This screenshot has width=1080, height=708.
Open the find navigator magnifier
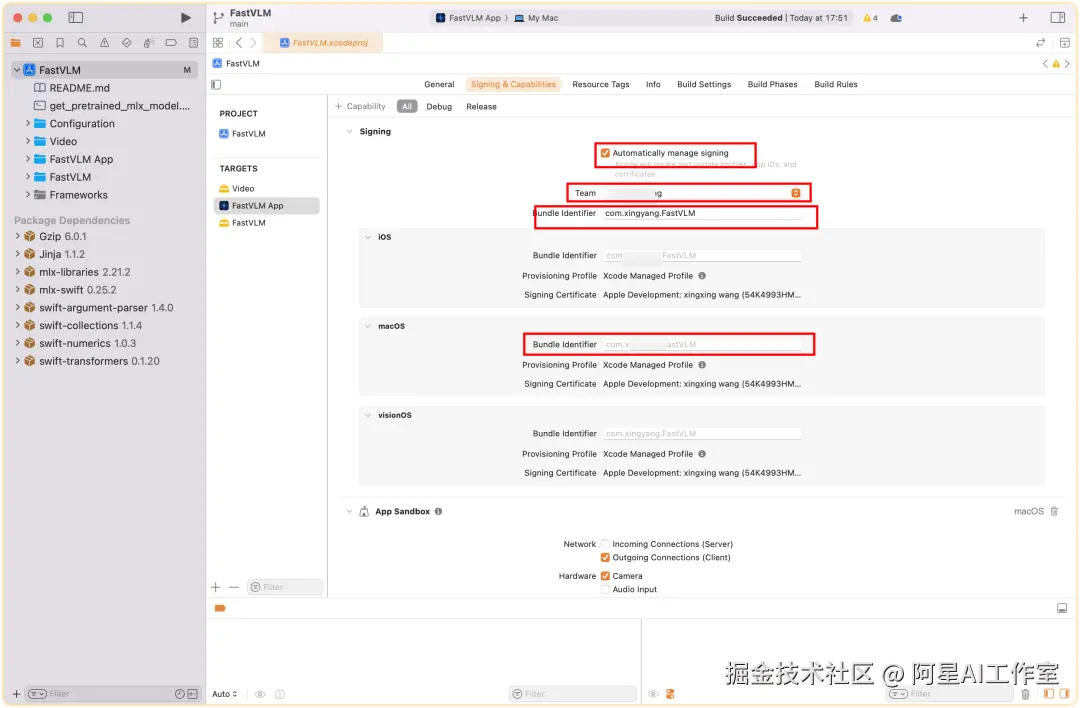coord(82,43)
